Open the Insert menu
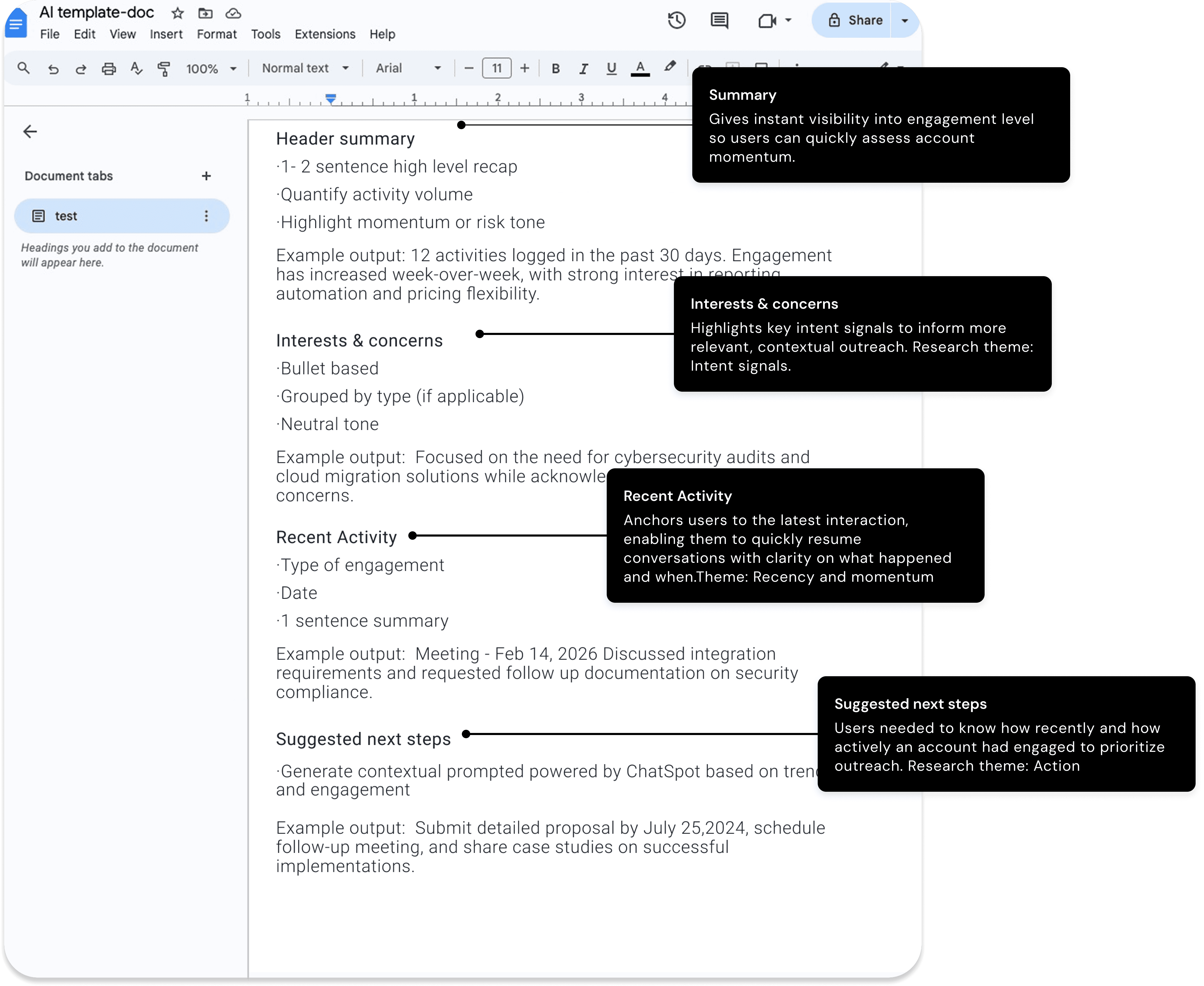Screen dimensions: 1204x986 (x=166, y=34)
